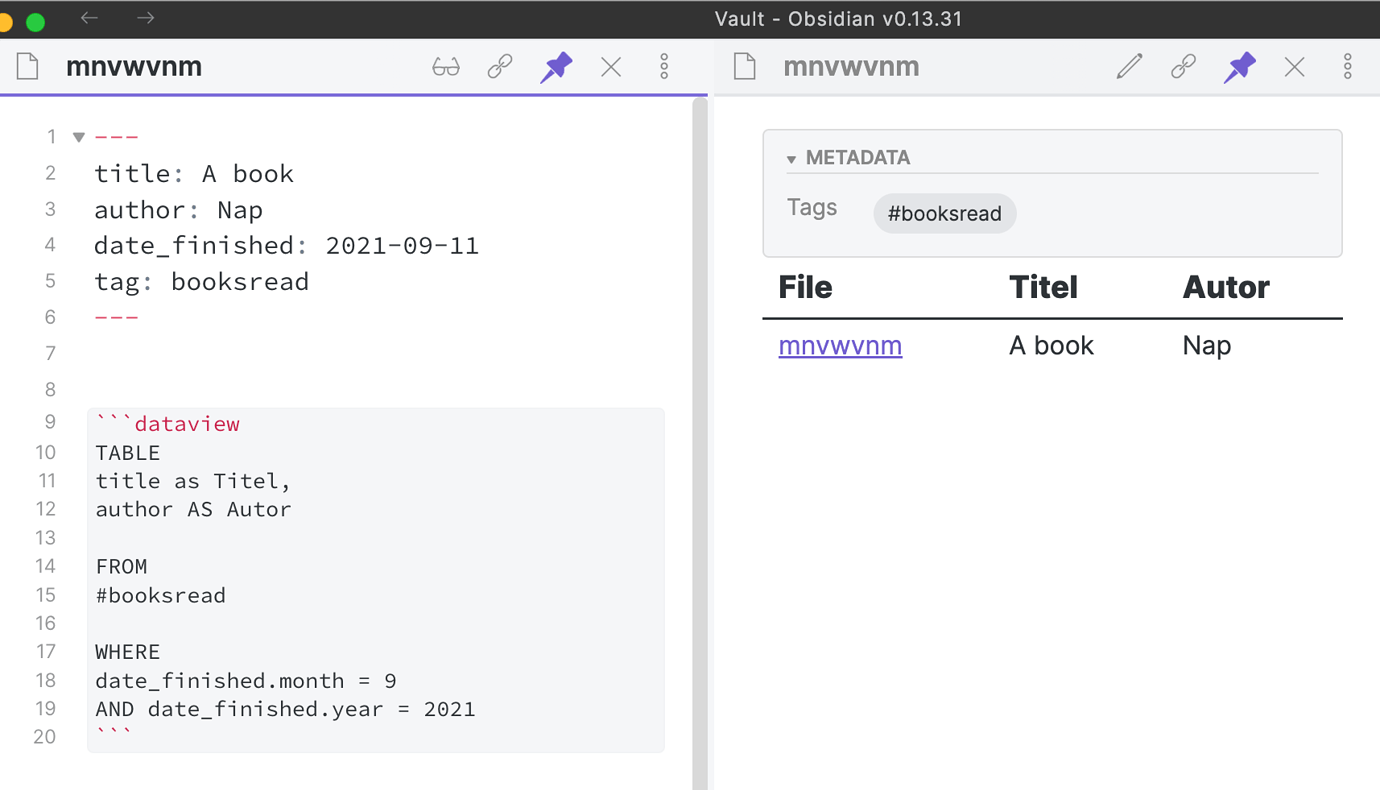1380x790 pixels.
Task: Click the link icon in left pane
Action: tap(500, 67)
